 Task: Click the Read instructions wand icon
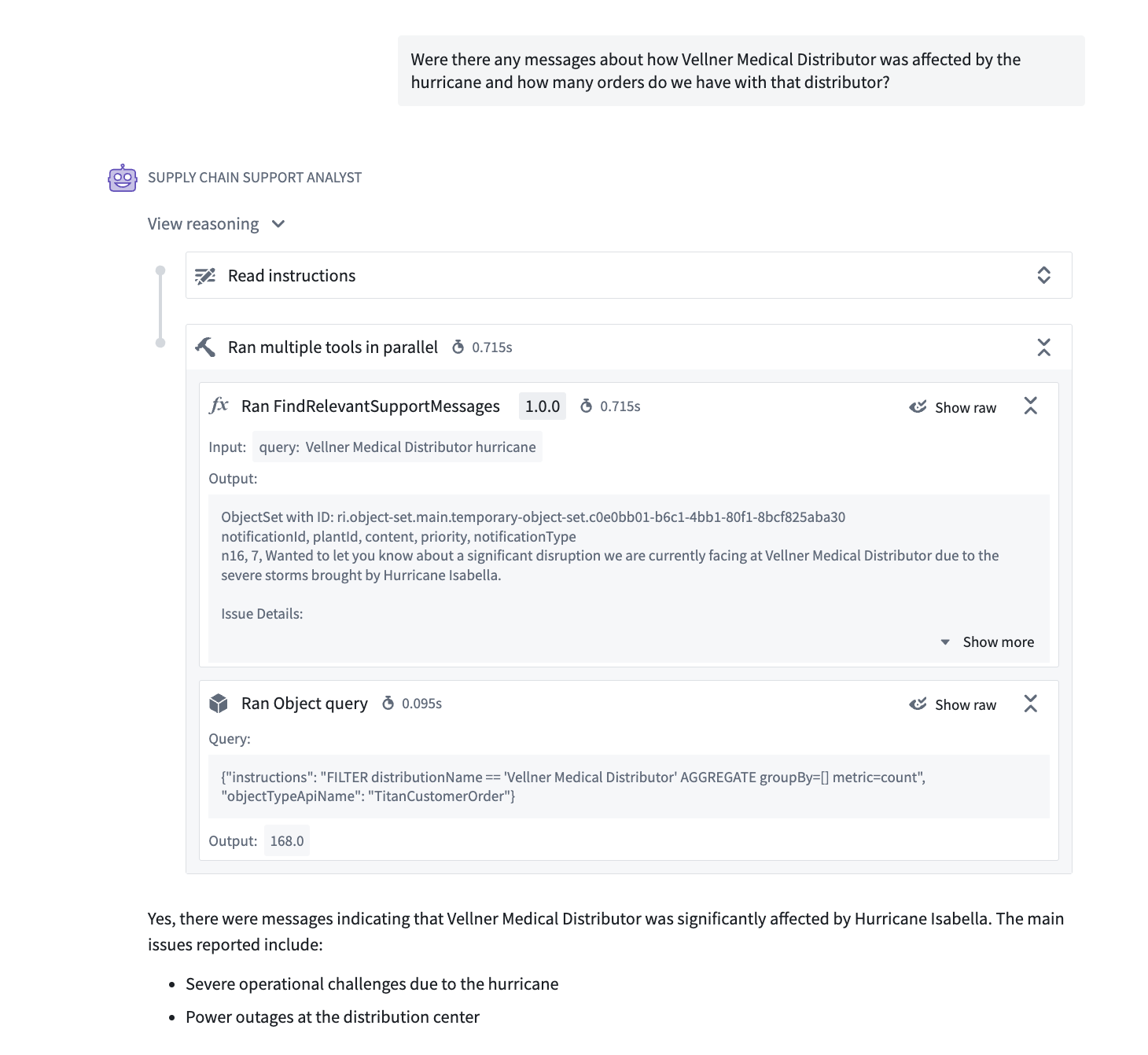pyautogui.click(x=205, y=276)
